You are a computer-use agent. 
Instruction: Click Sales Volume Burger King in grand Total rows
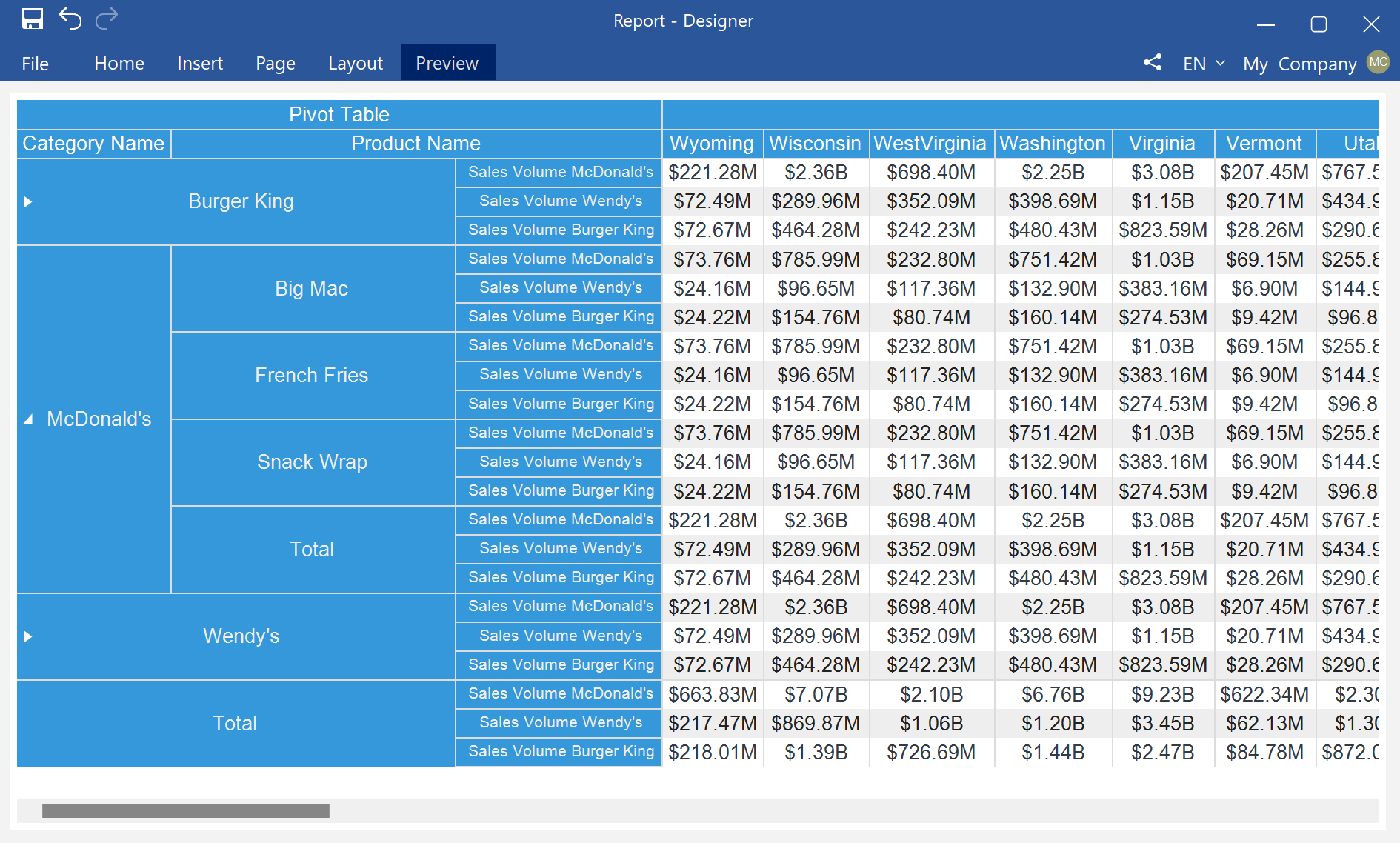(x=560, y=752)
